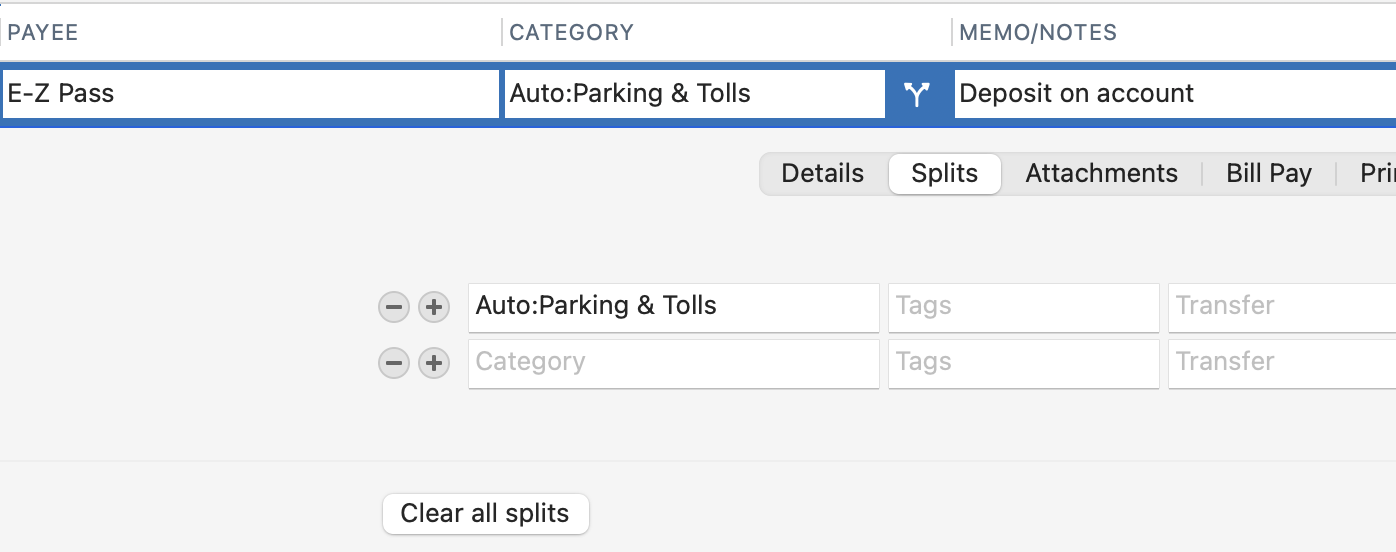This screenshot has width=1396, height=552.
Task: Go to the Bill Pay tab
Action: (x=1268, y=174)
